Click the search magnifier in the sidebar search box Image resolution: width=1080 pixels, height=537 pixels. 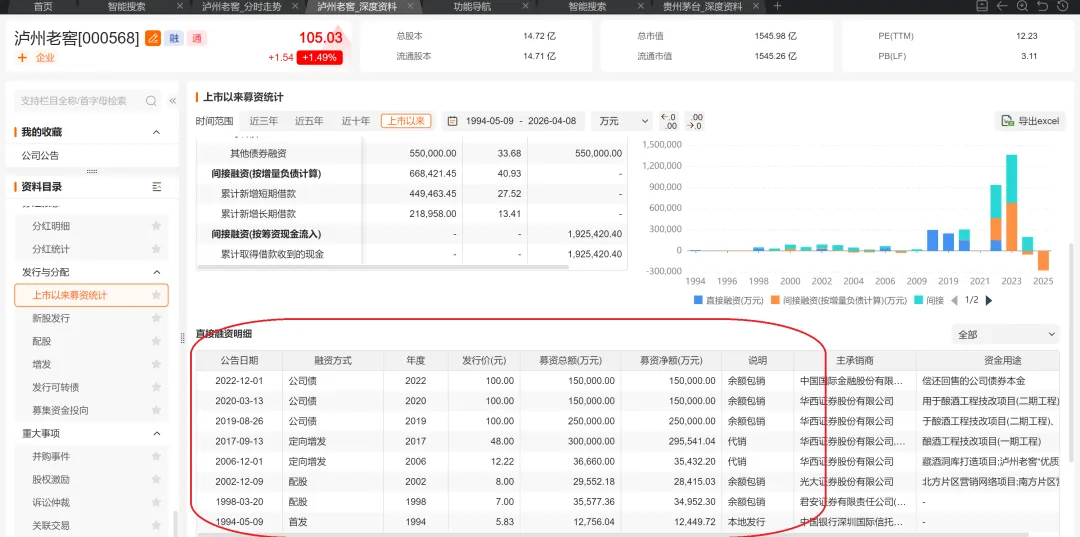(x=151, y=101)
